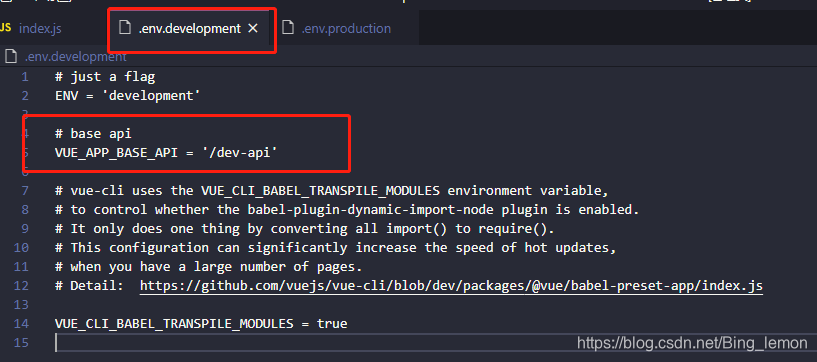Click the .env.development tab file icon
This screenshot has height=362, width=817.
(x=125, y=28)
